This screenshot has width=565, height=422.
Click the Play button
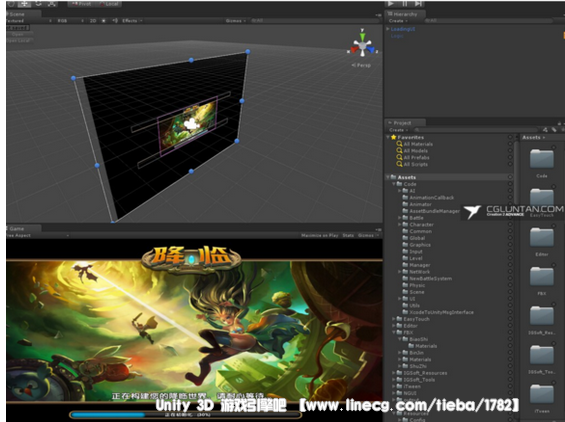click(x=391, y=3)
